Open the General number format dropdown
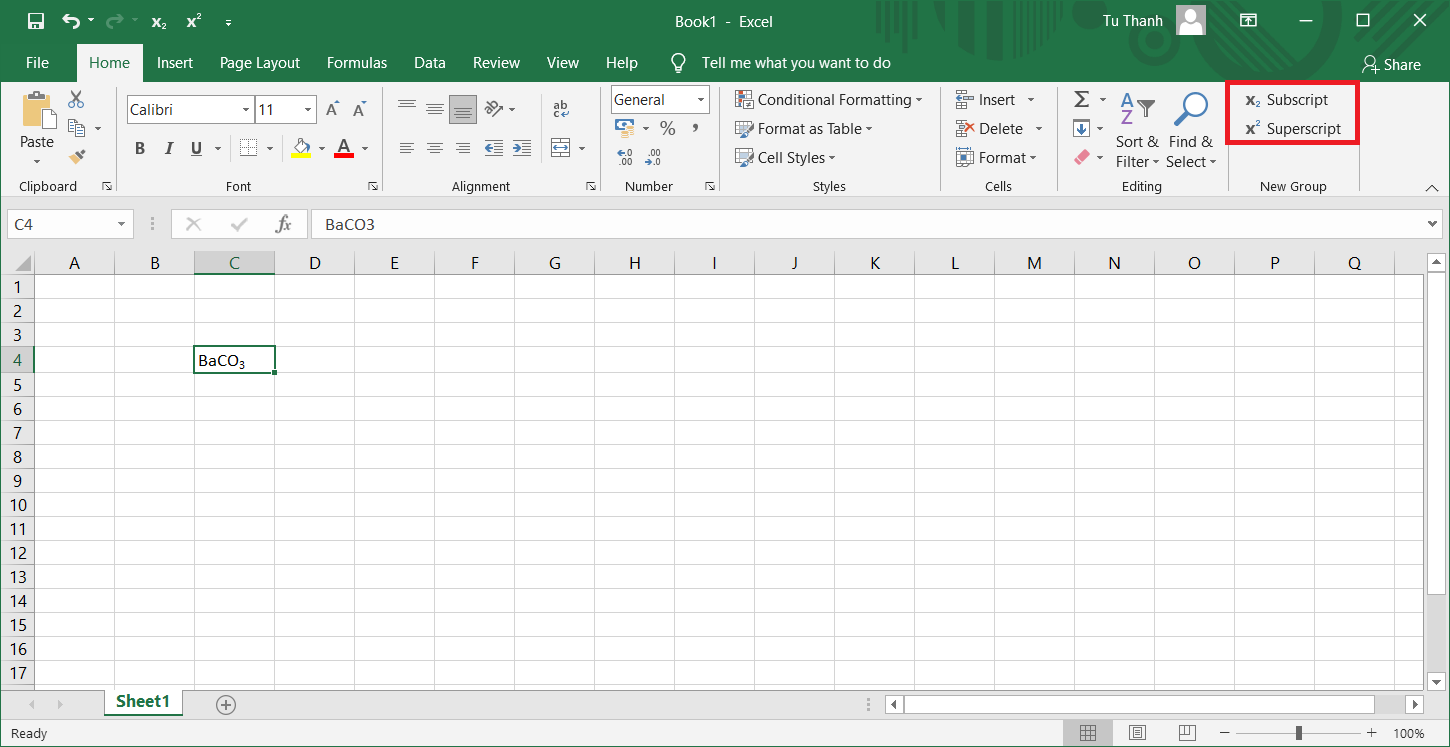Viewport: 1450px width, 747px height. (701, 100)
